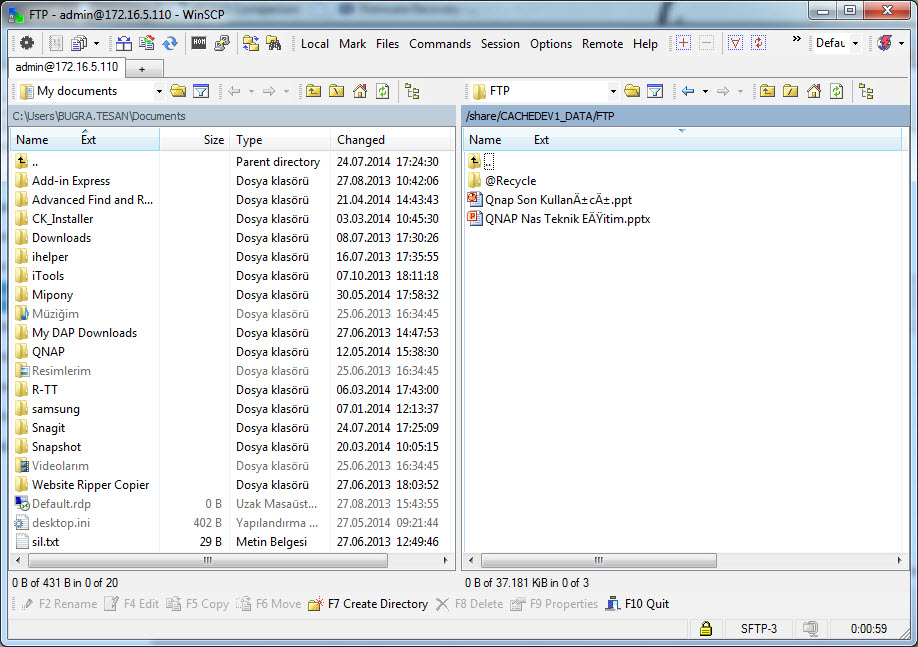Open the Commands menu
This screenshot has height=647, width=918.
(440, 44)
